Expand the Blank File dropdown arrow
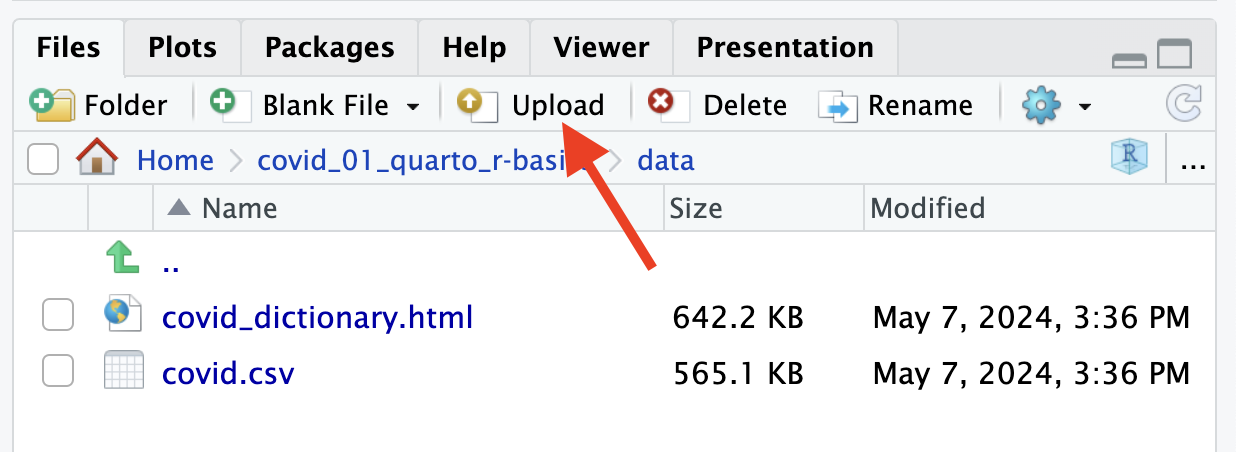This screenshot has width=1236, height=452. (412, 106)
